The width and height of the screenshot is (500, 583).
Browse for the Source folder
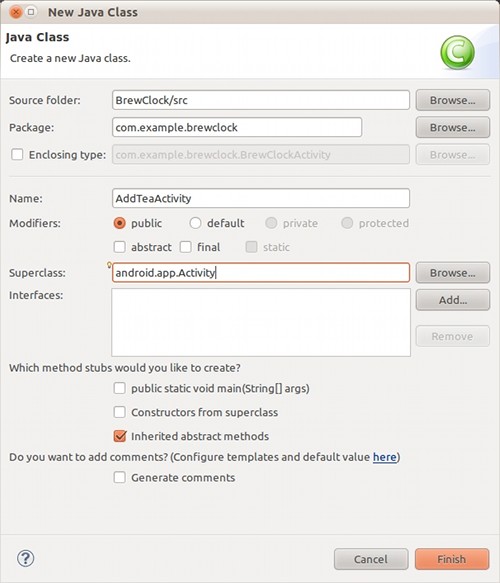[452, 100]
